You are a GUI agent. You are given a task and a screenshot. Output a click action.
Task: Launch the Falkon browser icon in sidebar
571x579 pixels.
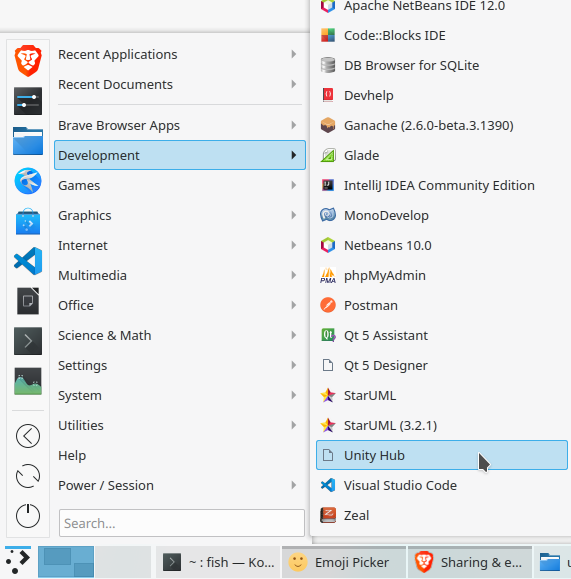pos(28,181)
